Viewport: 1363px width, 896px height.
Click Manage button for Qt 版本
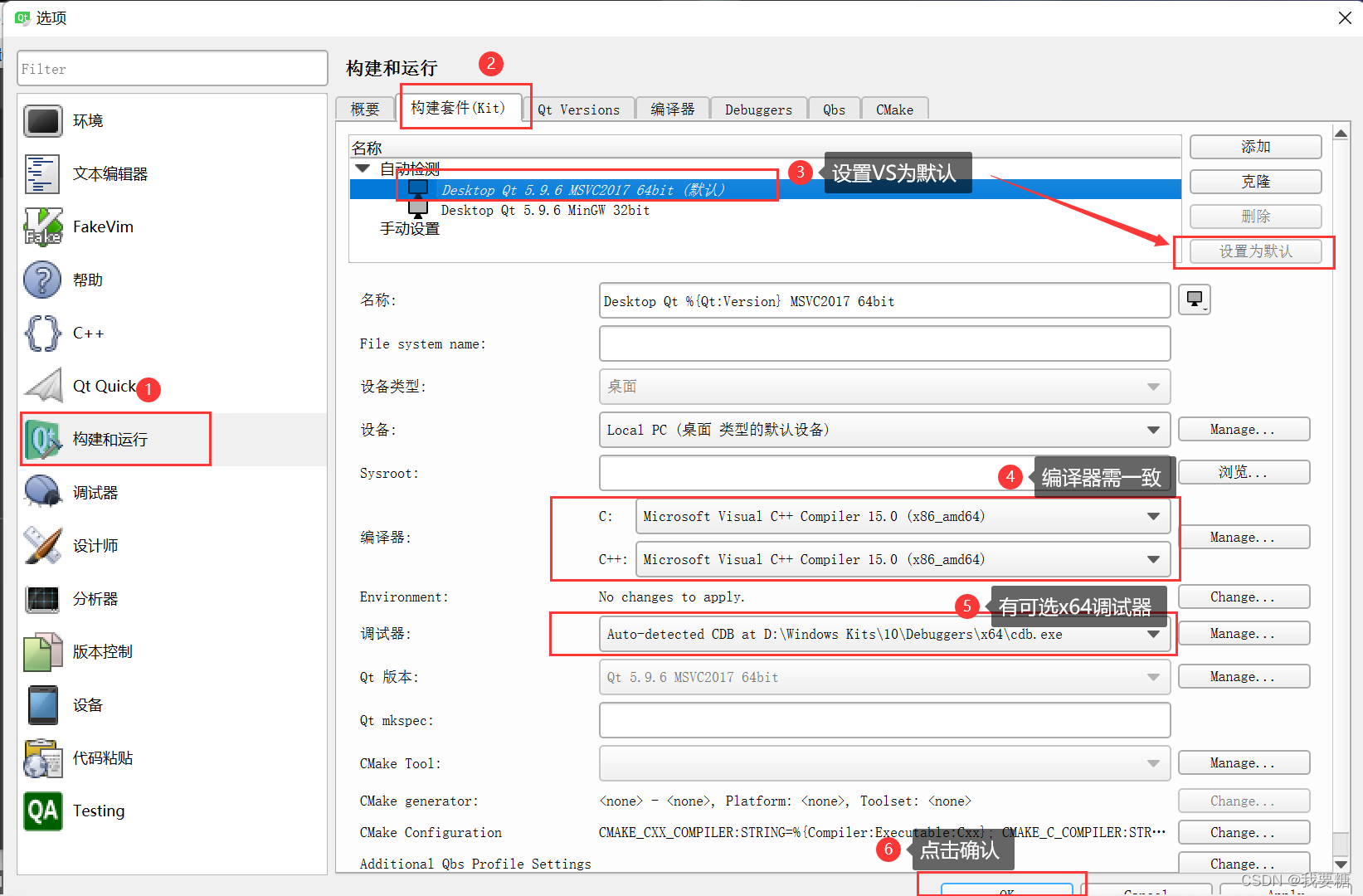point(1244,677)
